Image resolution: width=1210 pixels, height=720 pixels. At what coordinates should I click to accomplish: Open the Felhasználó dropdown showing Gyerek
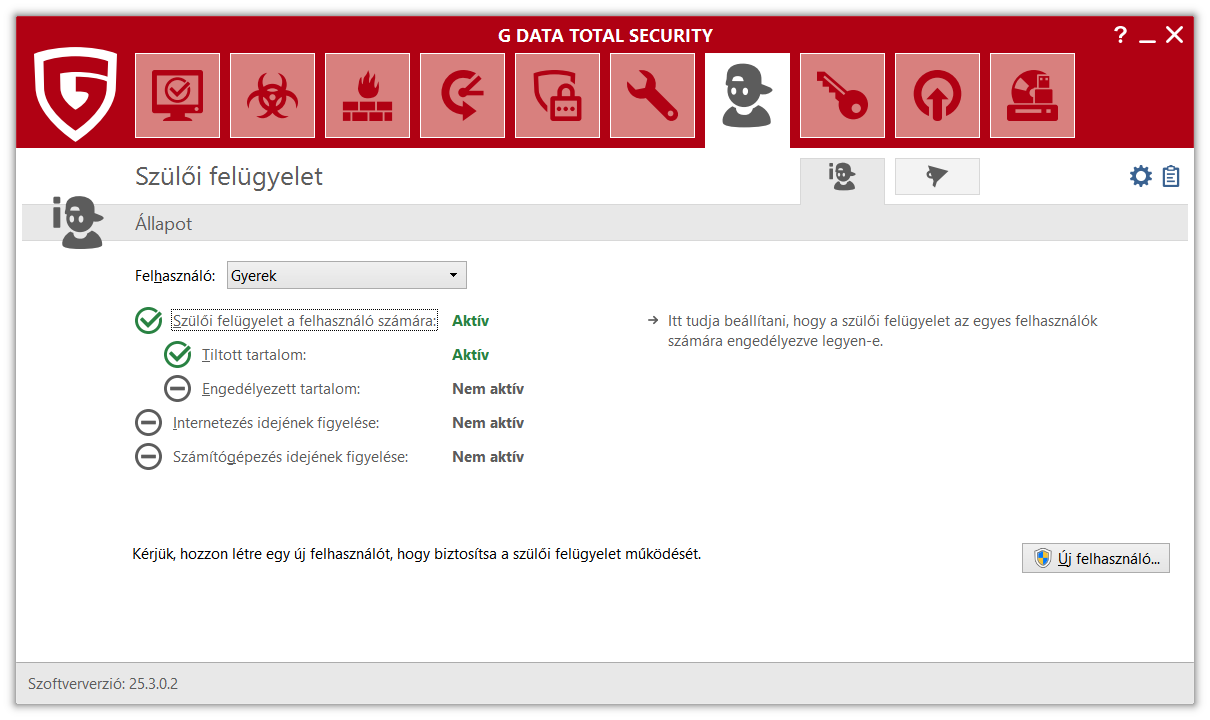(x=347, y=275)
